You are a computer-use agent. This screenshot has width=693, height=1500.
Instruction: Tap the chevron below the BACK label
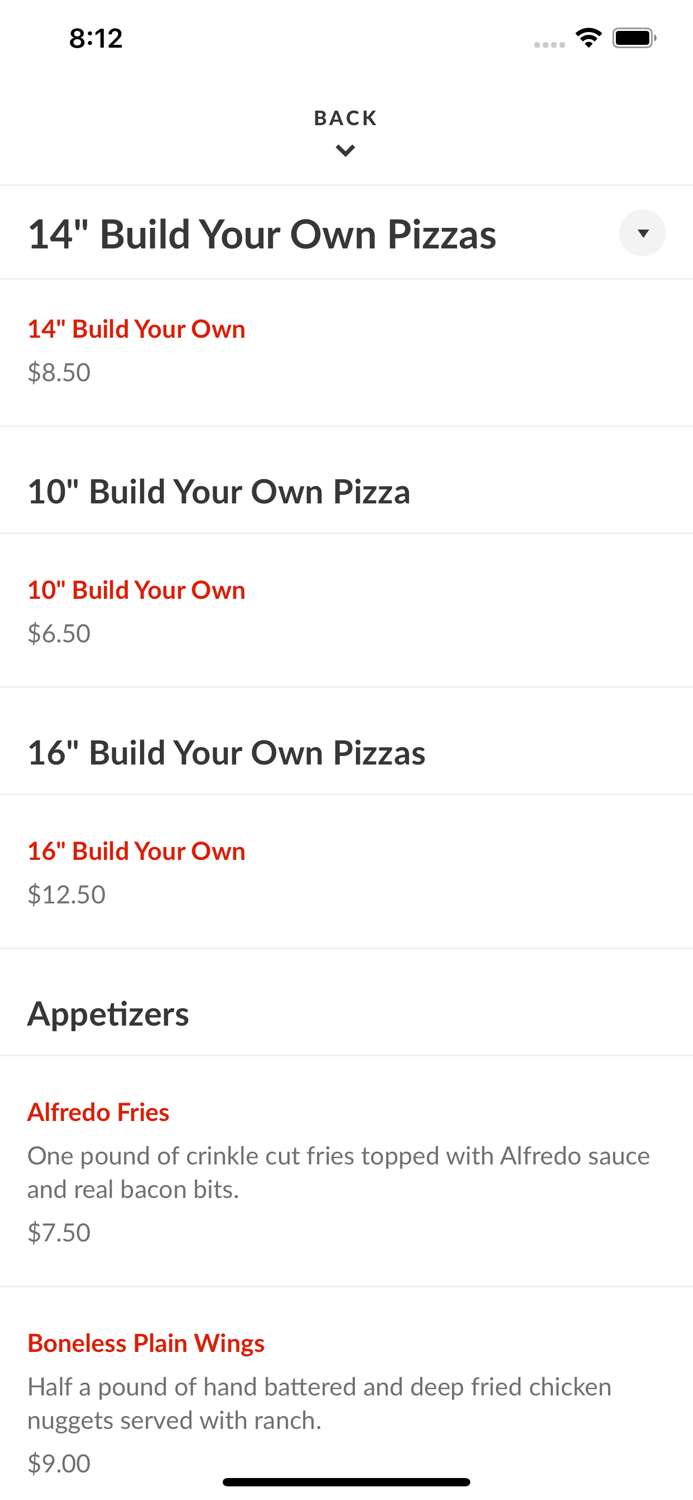click(345, 150)
